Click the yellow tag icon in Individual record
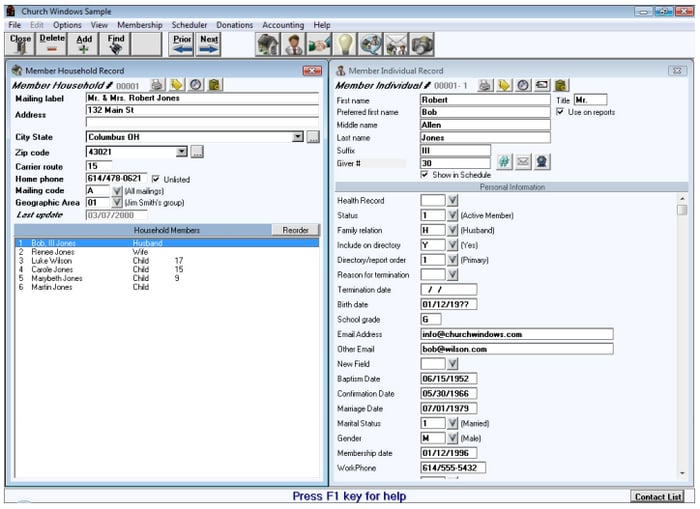Viewport: 700px width, 509px height. [504, 85]
